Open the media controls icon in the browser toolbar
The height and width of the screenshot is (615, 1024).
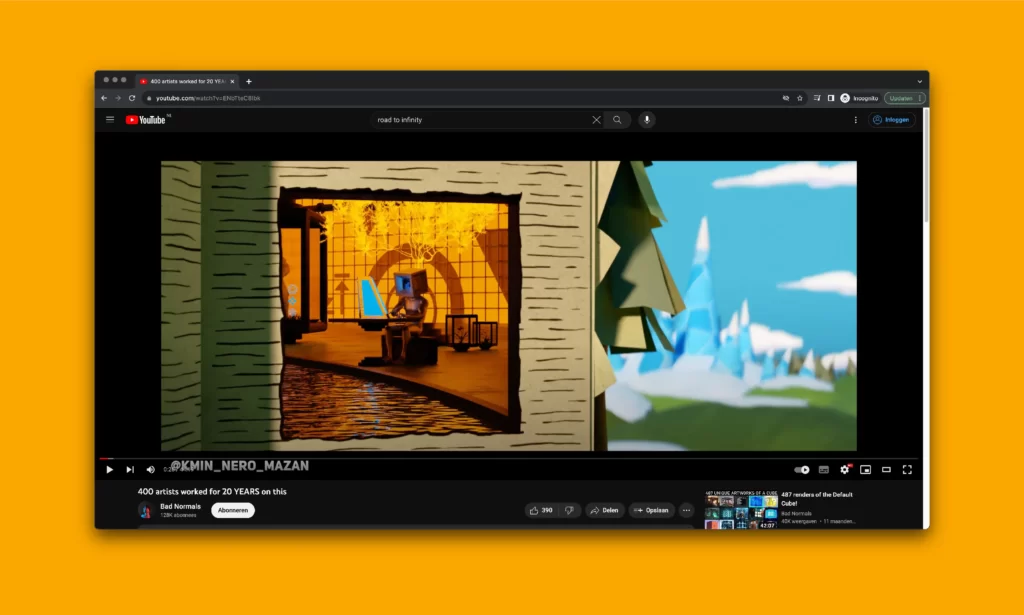coord(817,99)
